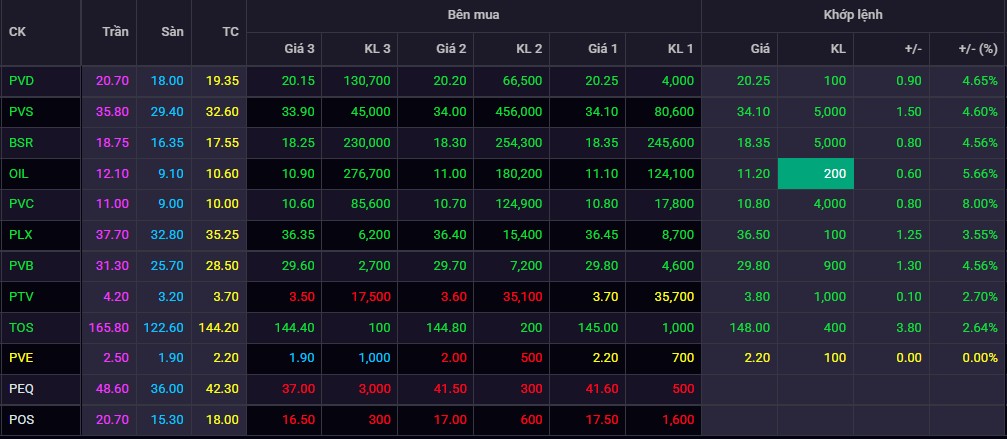Image resolution: width=1007 pixels, height=439 pixels.
Task: Sort by the +/- (%) column header
Action: point(977,47)
